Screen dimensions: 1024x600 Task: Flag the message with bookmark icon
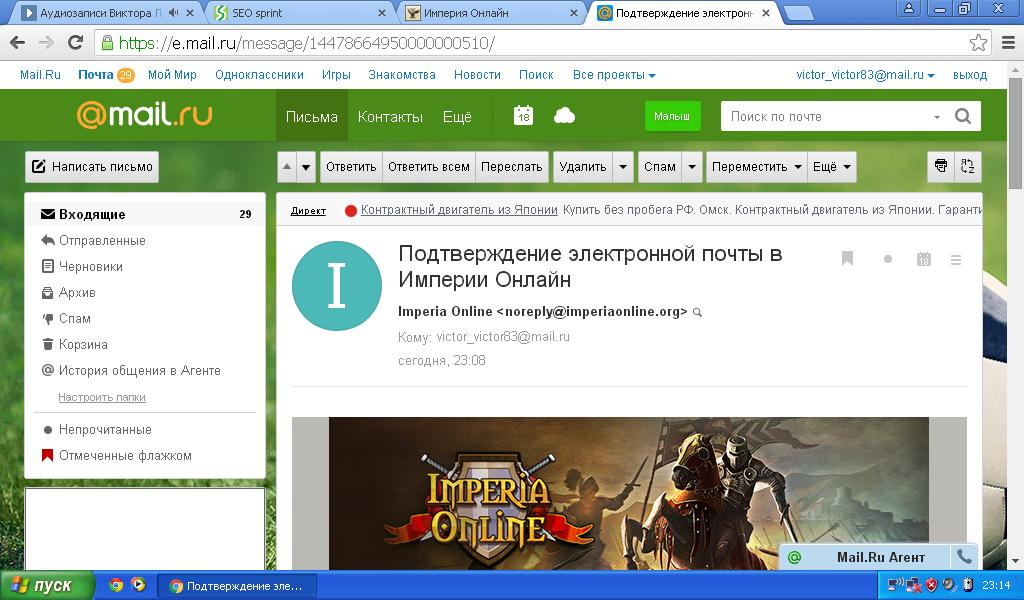tap(847, 259)
